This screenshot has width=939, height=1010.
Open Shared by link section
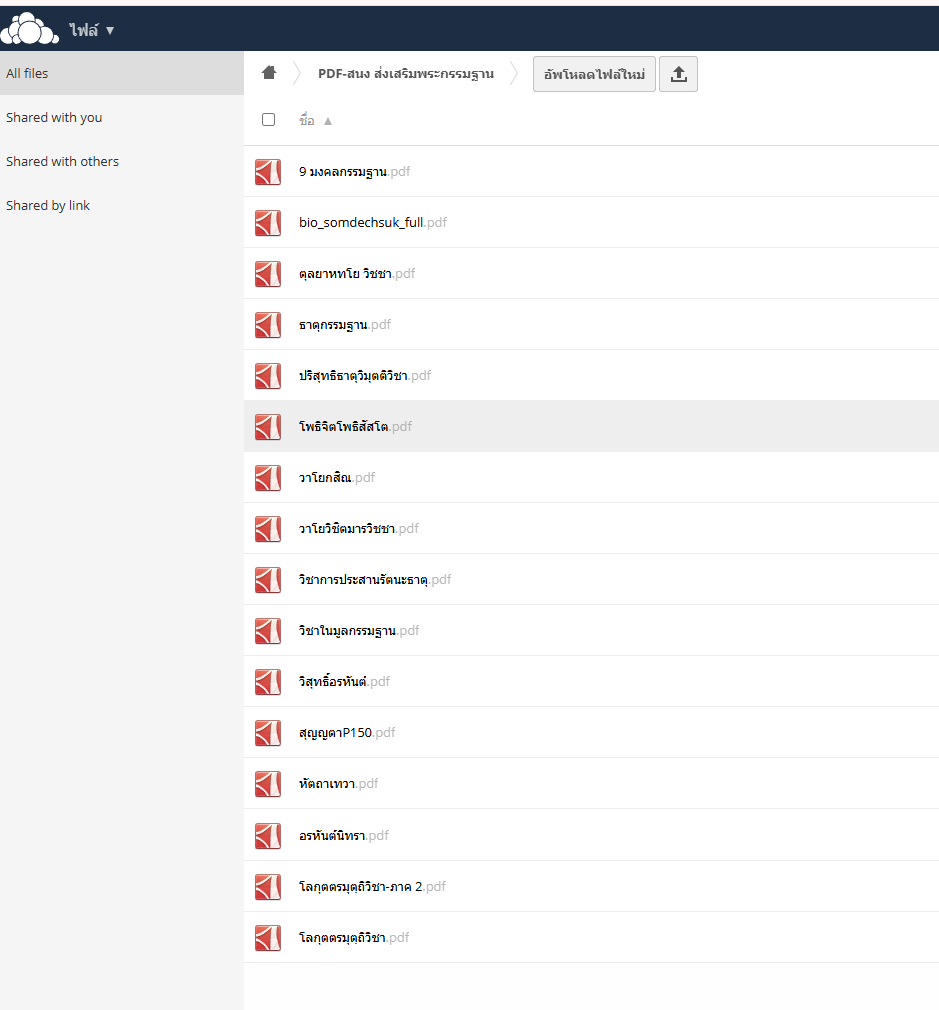coord(48,205)
